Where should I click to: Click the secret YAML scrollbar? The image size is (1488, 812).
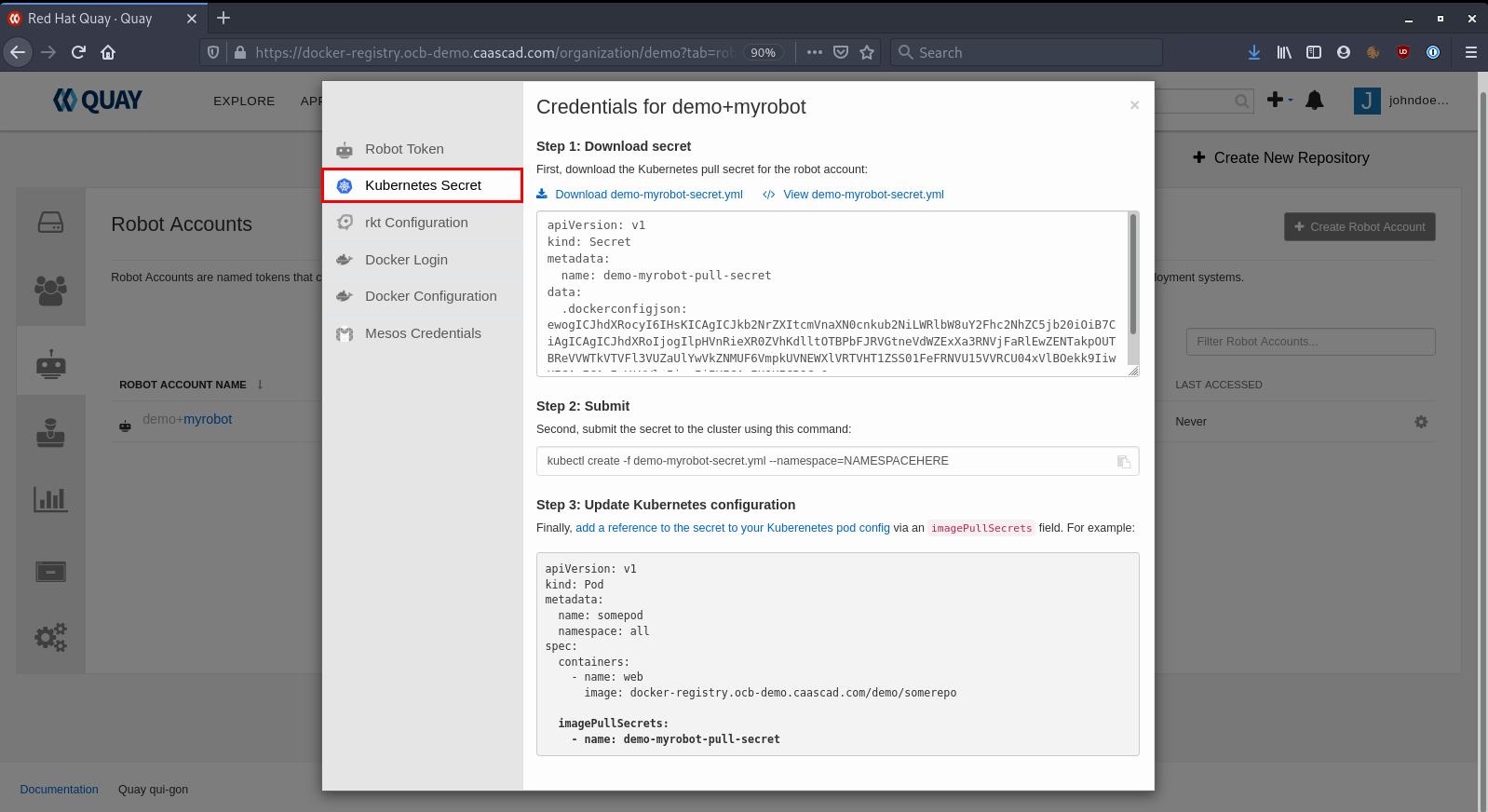coord(1133,274)
